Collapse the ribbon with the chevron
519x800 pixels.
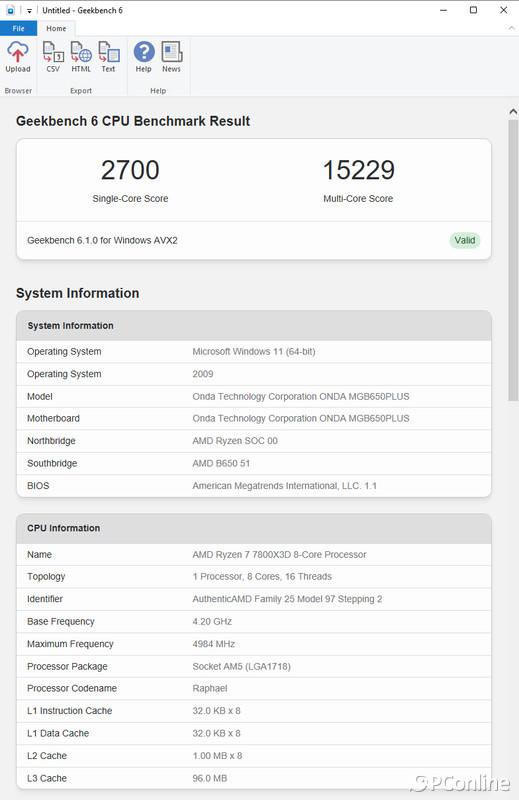pyautogui.click(x=511, y=28)
